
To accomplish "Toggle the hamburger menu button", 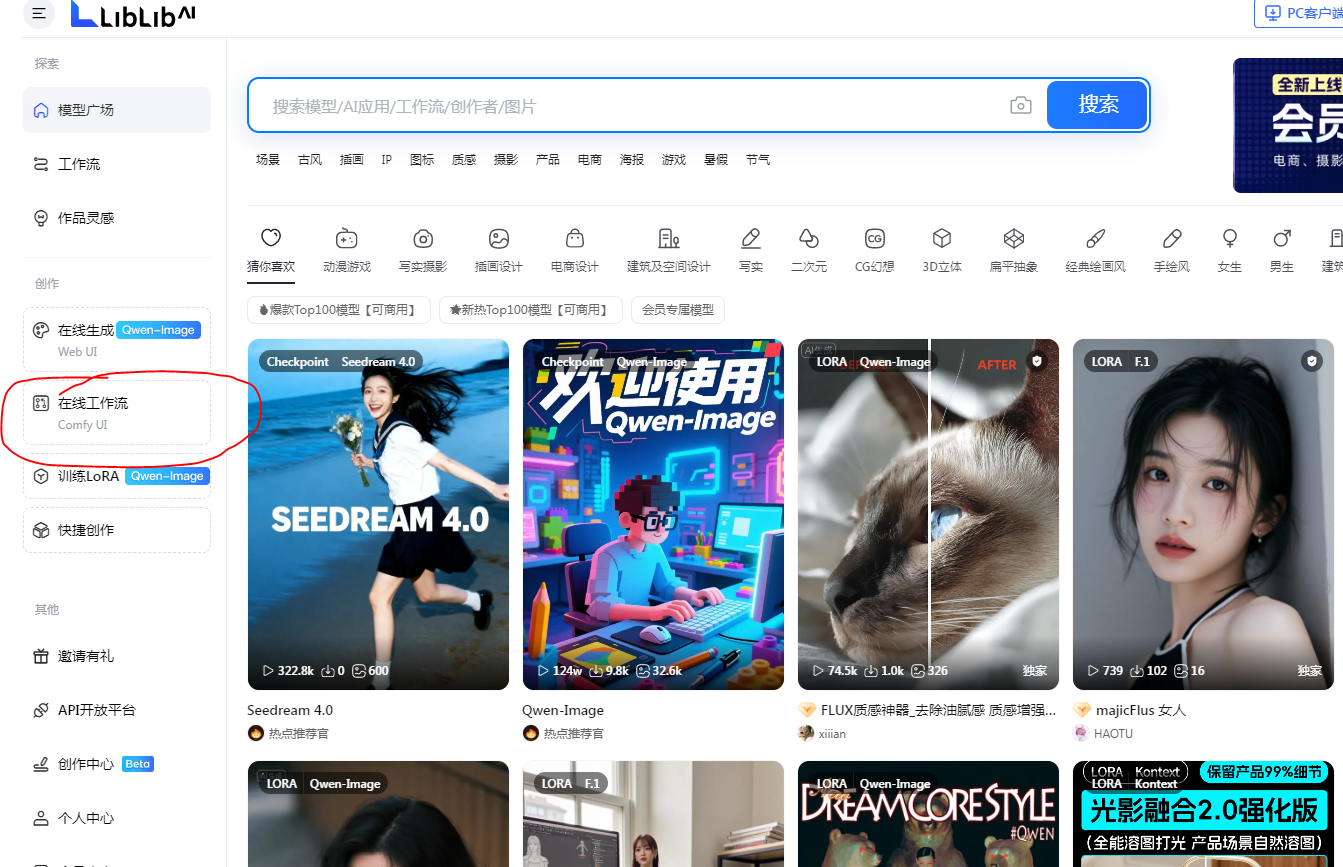I will [38, 13].
